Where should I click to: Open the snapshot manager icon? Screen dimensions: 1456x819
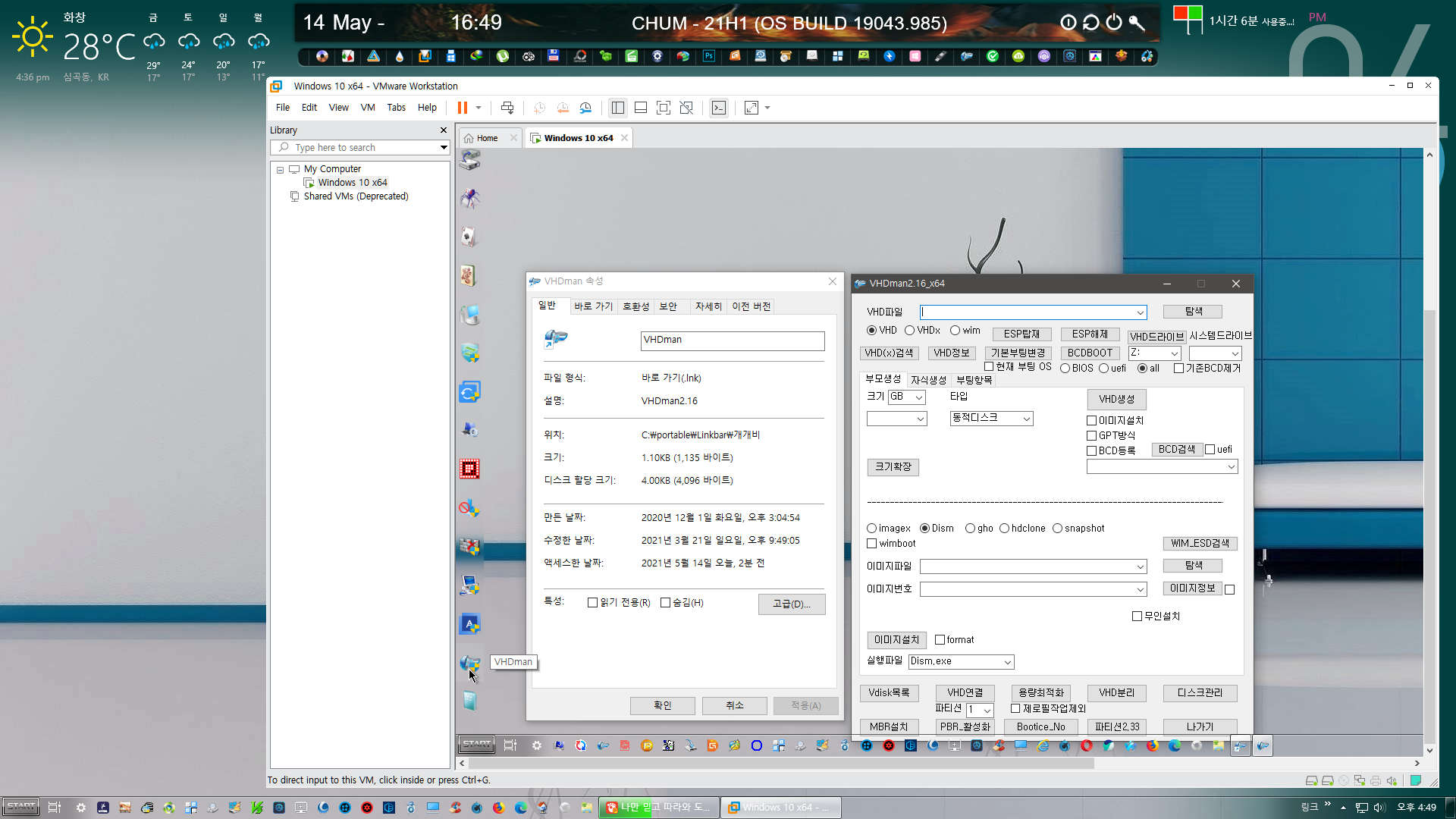point(585,108)
